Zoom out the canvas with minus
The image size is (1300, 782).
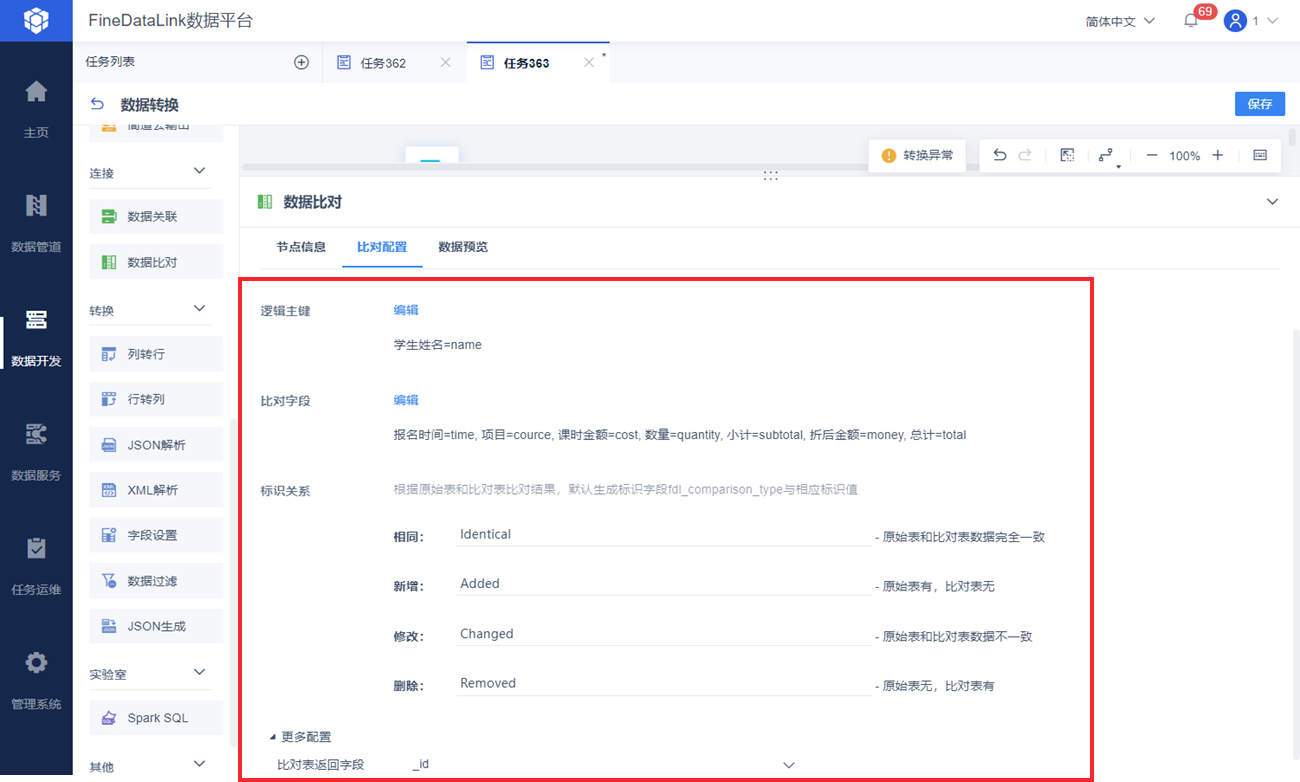(1152, 155)
